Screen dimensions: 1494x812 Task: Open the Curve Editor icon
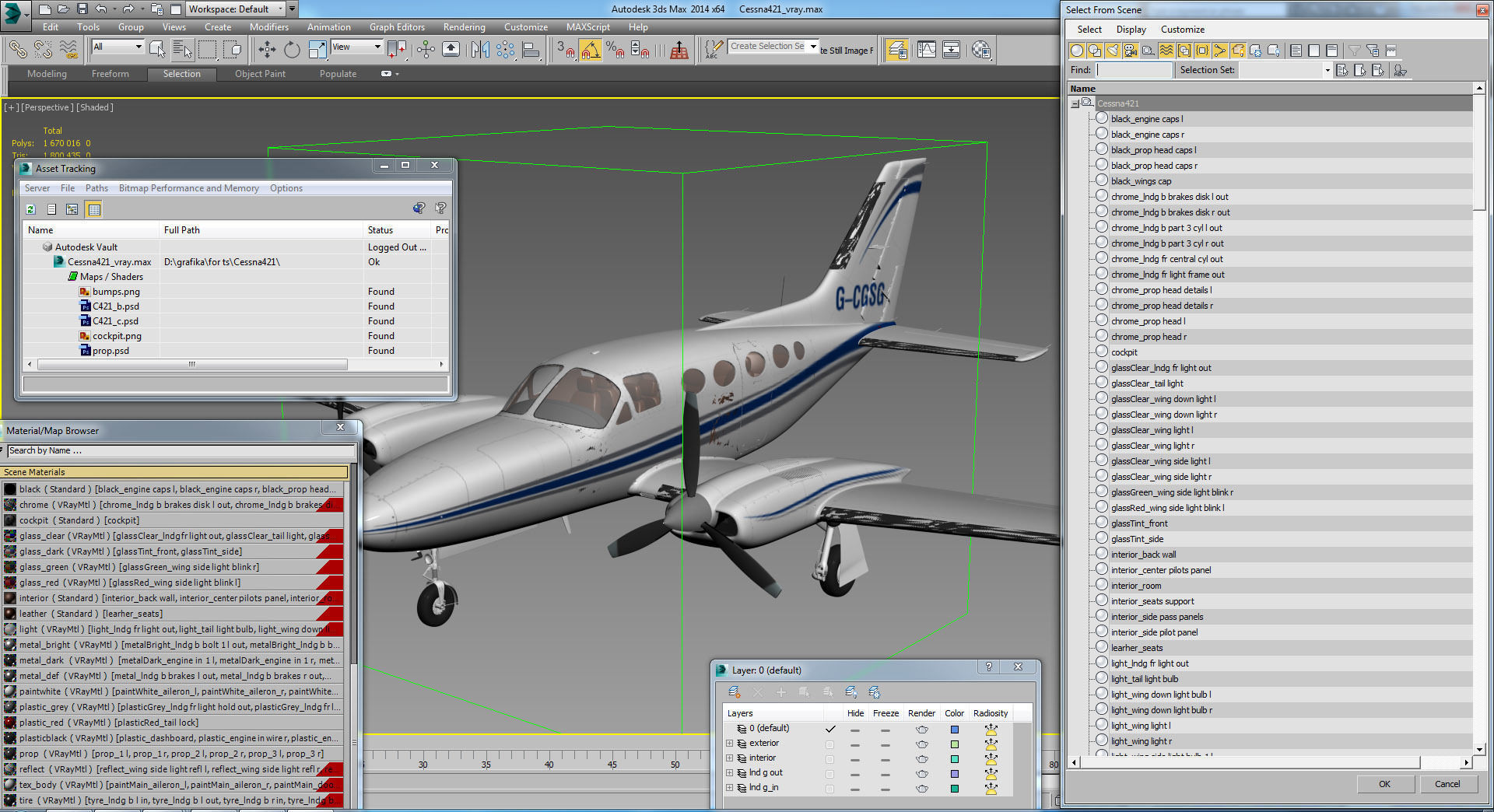(927, 50)
